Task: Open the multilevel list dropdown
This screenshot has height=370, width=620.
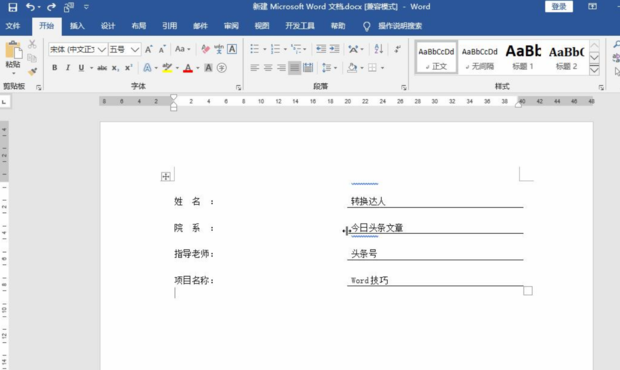Action: pos(304,49)
